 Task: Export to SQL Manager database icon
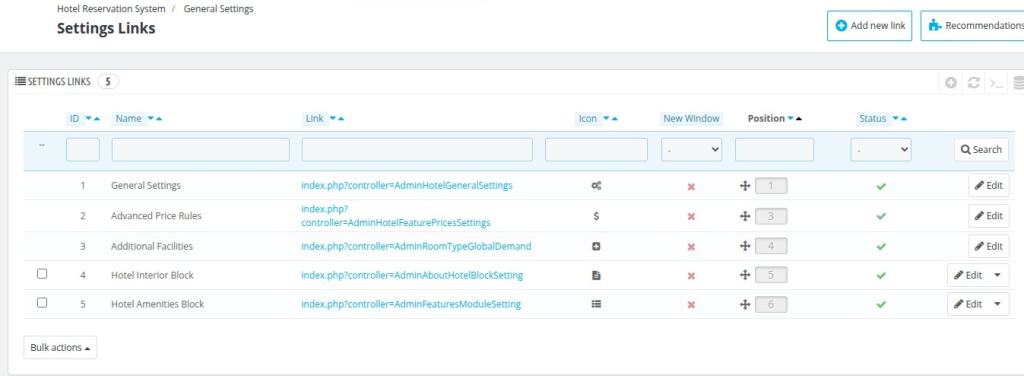click(1018, 83)
